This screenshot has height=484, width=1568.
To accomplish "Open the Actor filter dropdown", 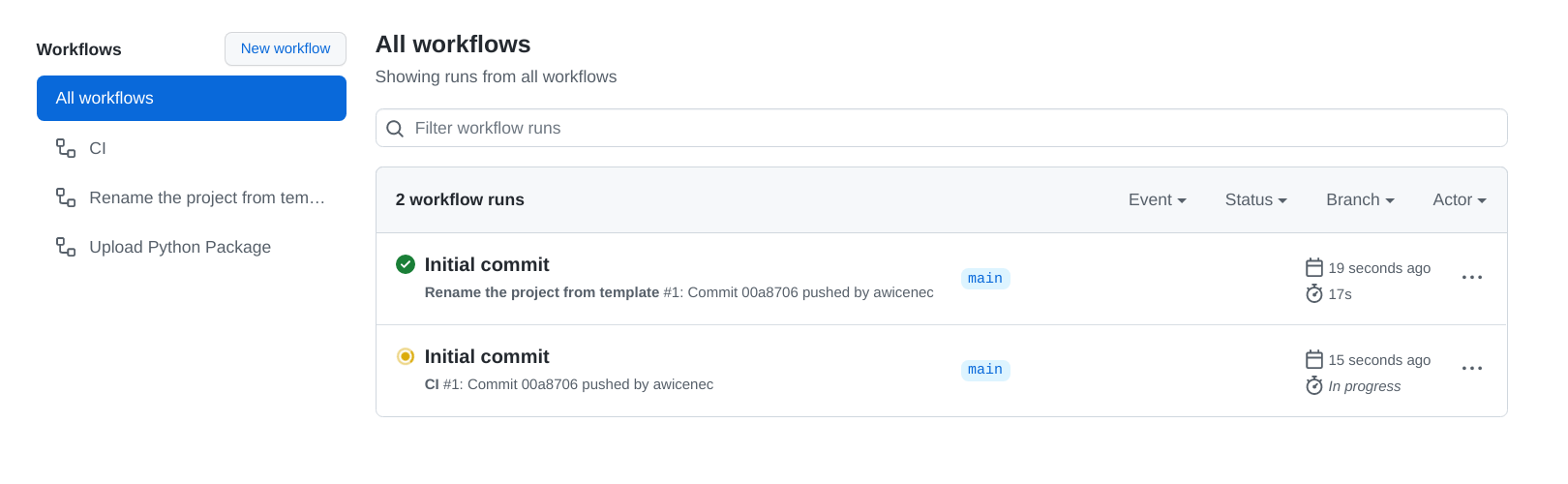I will 1460,199.
